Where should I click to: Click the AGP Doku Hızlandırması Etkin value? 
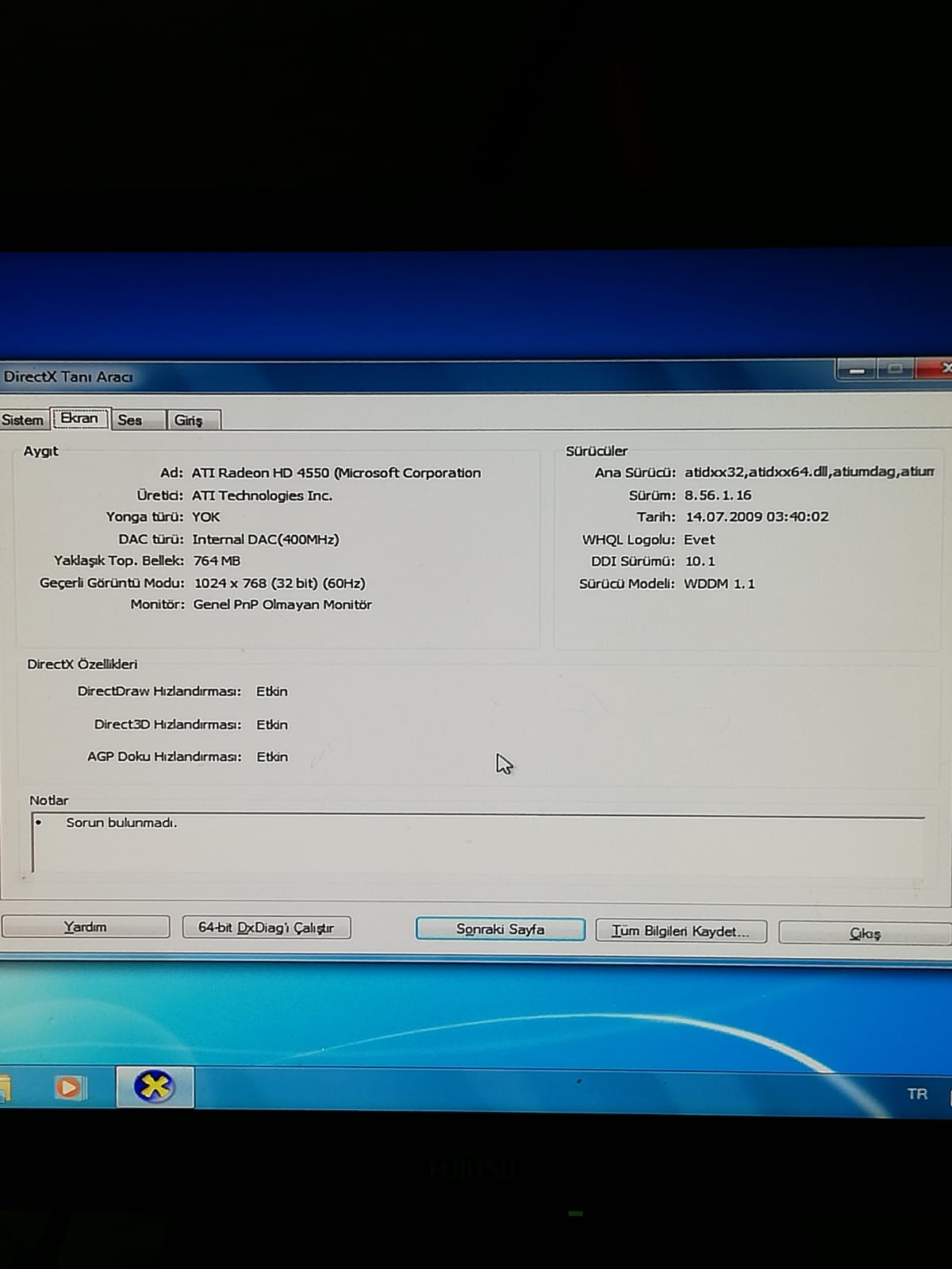click(x=271, y=756)
